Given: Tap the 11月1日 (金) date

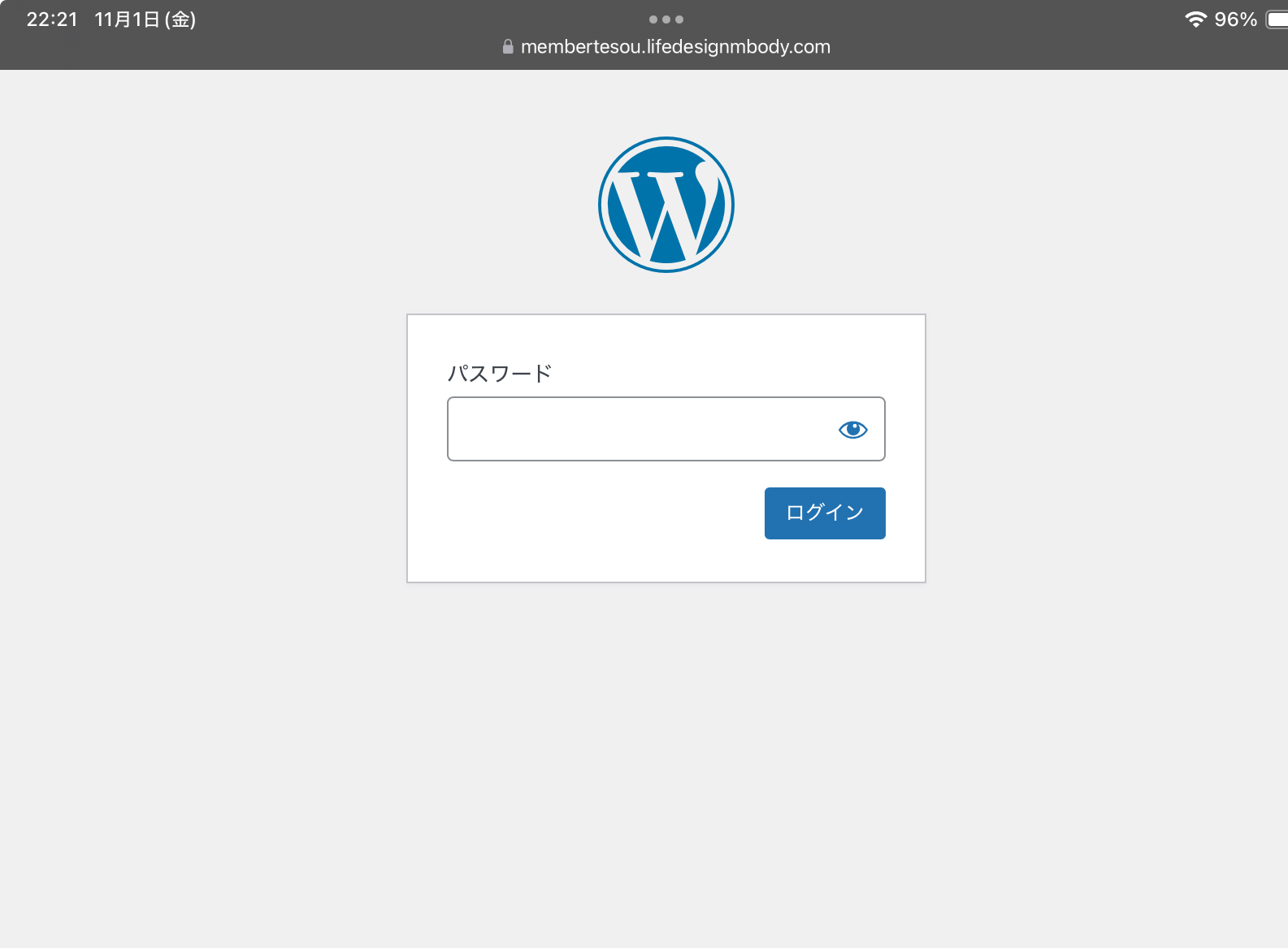Looking at the screenshot, I should 145,19.
